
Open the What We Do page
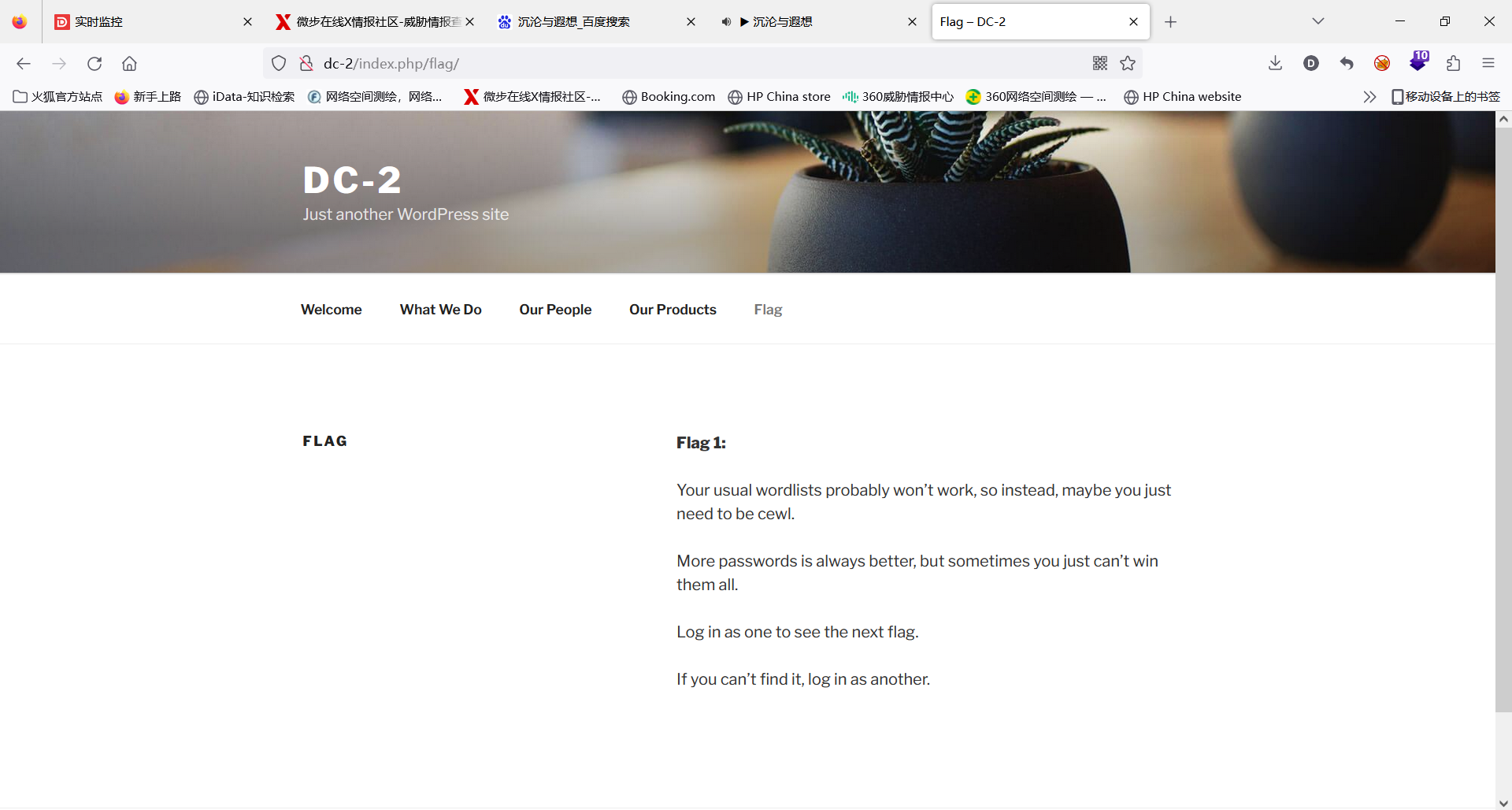point(440,310)
